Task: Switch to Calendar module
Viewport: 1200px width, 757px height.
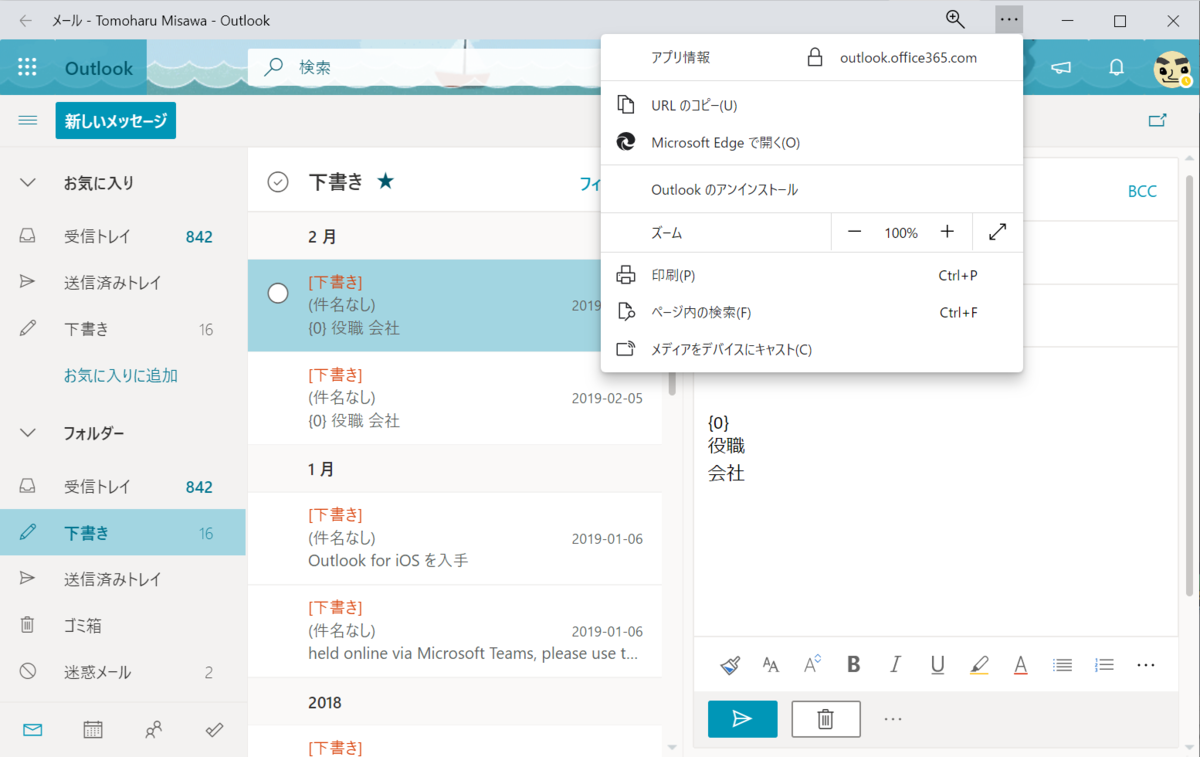Action: point(93,730)
